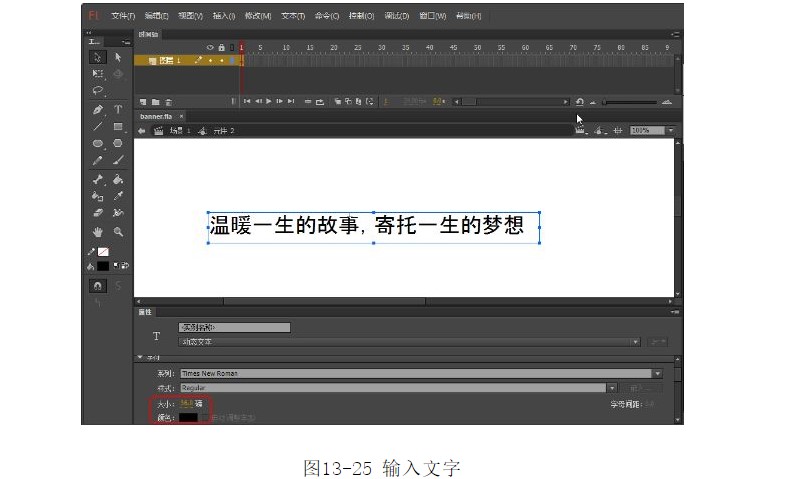
Task: Activate the Zoom magnifier tool
Action: click(x=118, y=231)
